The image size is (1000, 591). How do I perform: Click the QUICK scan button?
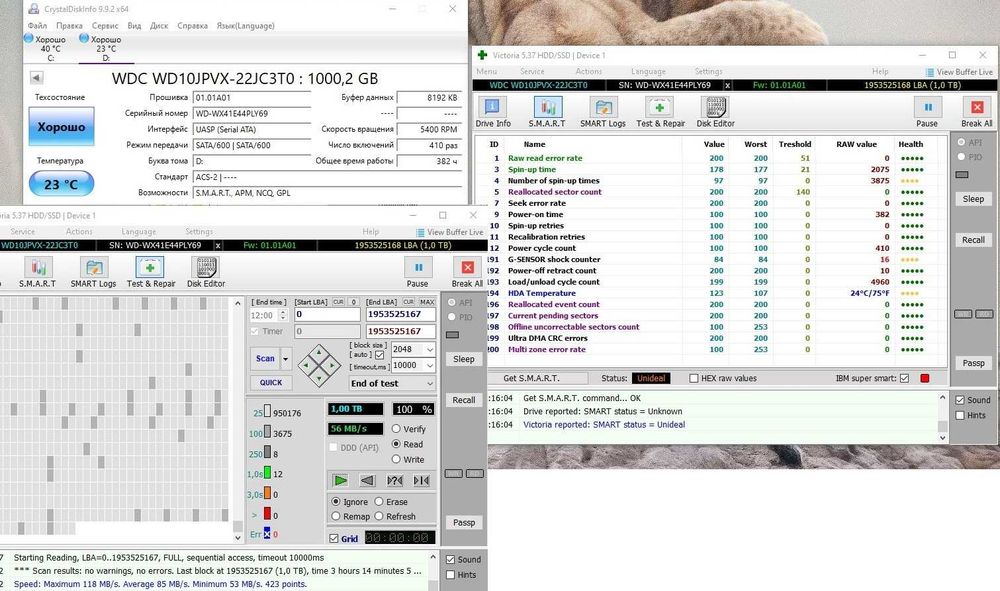[x=270, y=383]
